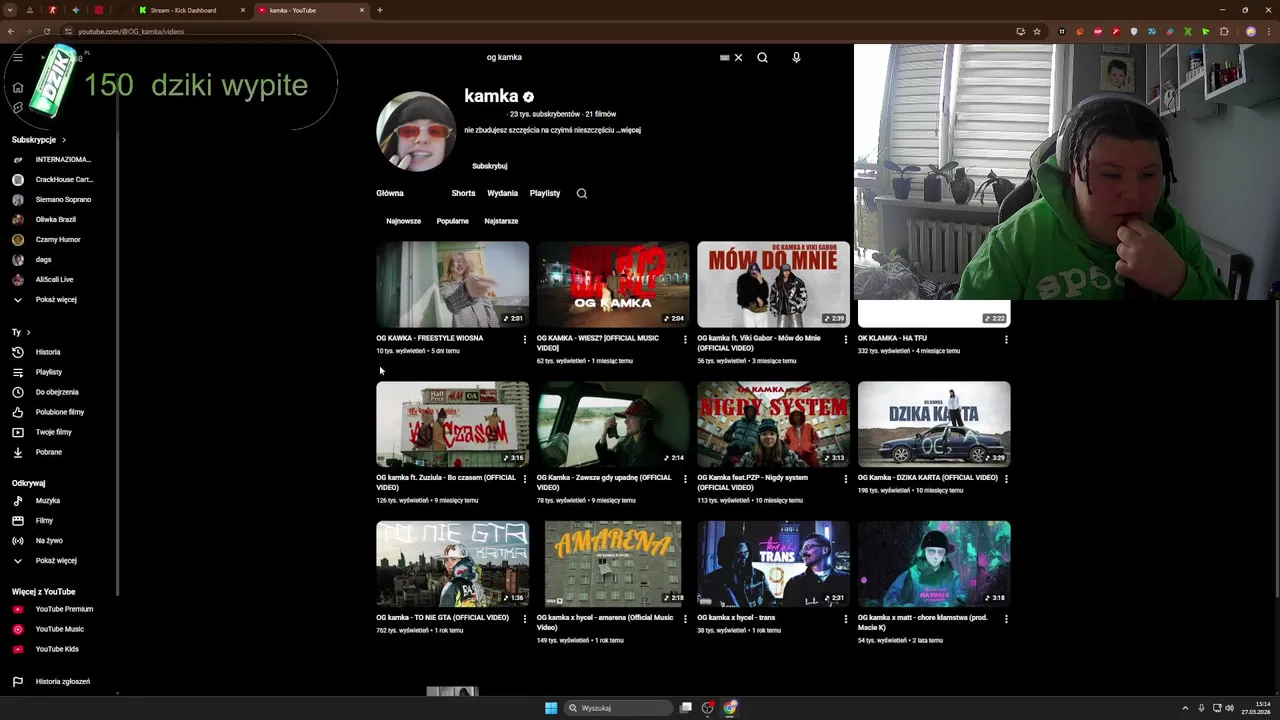The height and width of the screenshot is (720, 1280).
Task: Click the browser address bar URL
Action: pos(131,31)
